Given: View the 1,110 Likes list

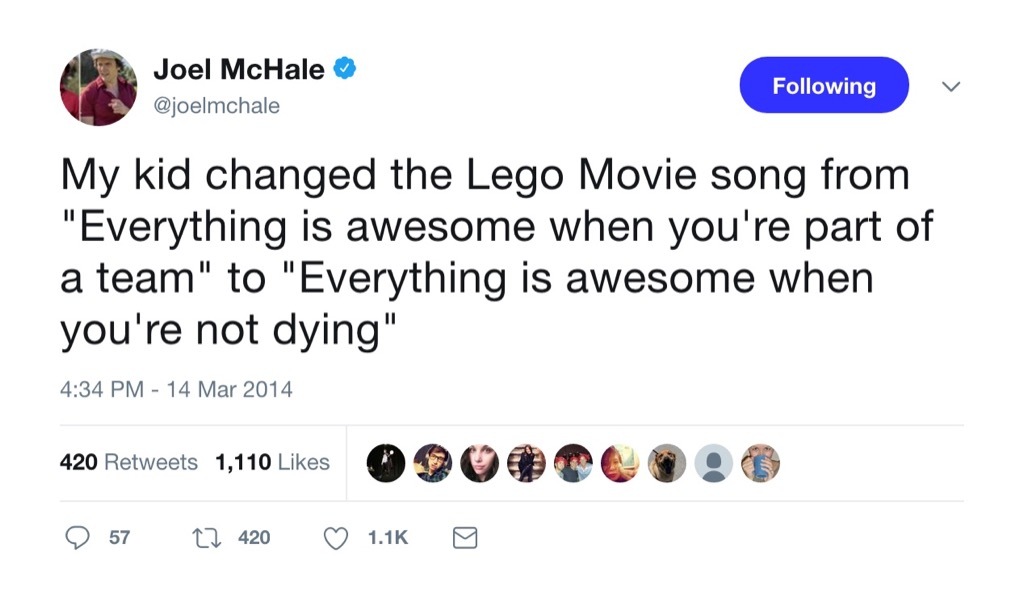Looking at the screenshot, I should (x=270, y=462).
